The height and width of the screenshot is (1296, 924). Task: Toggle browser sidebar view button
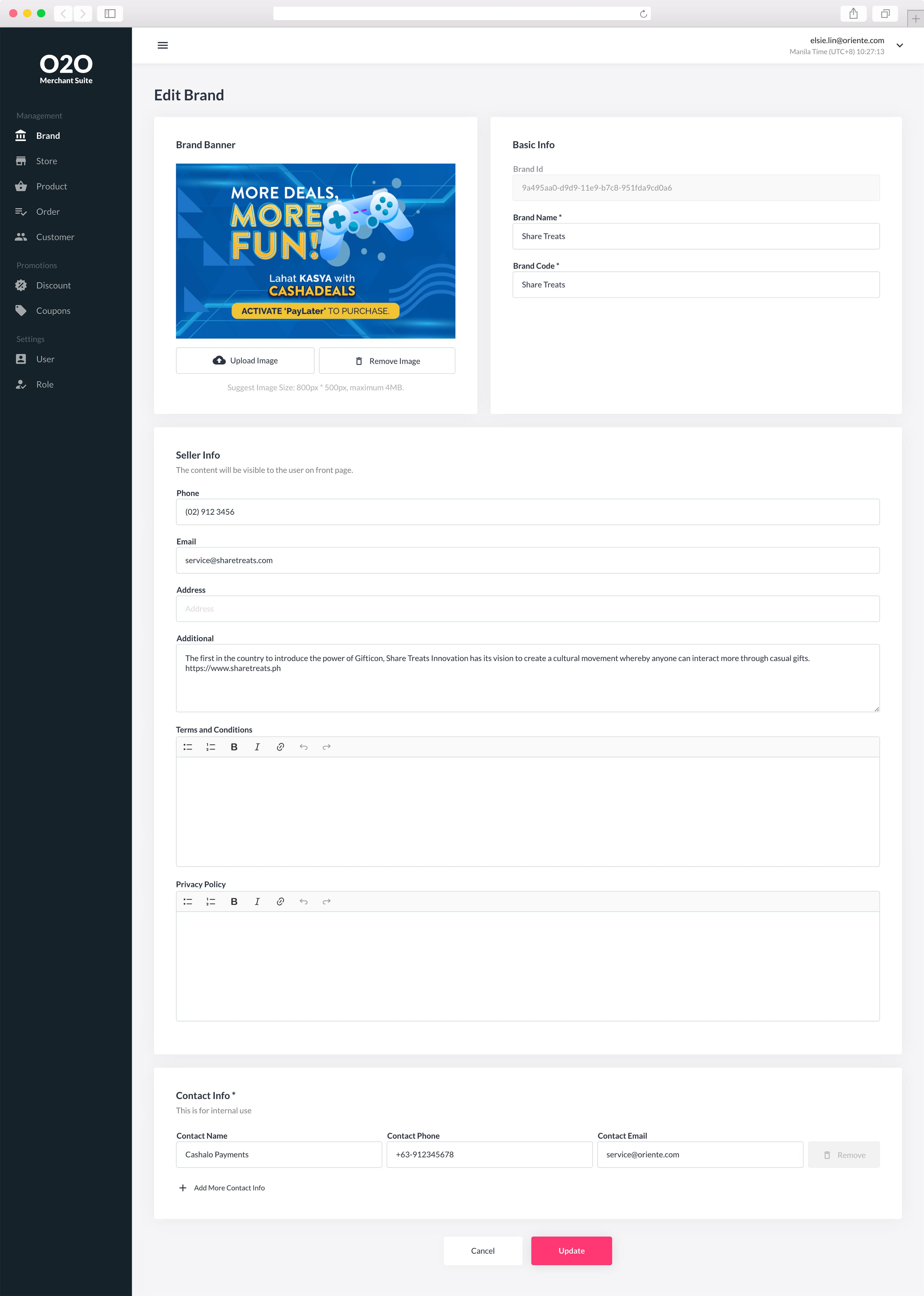coord(110,14)
